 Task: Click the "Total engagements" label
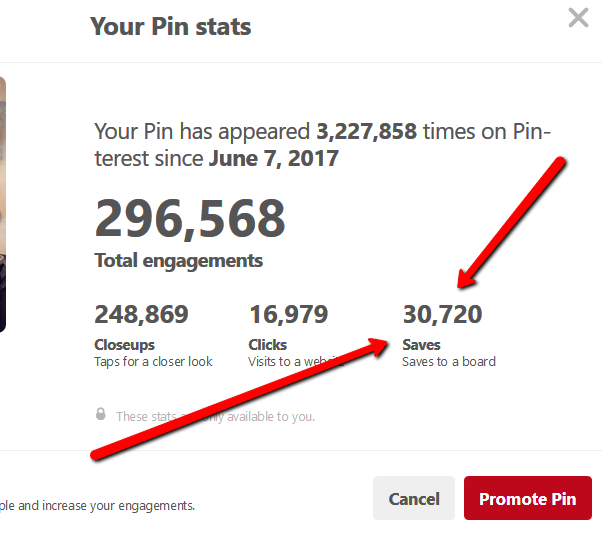tap(178, 261)
